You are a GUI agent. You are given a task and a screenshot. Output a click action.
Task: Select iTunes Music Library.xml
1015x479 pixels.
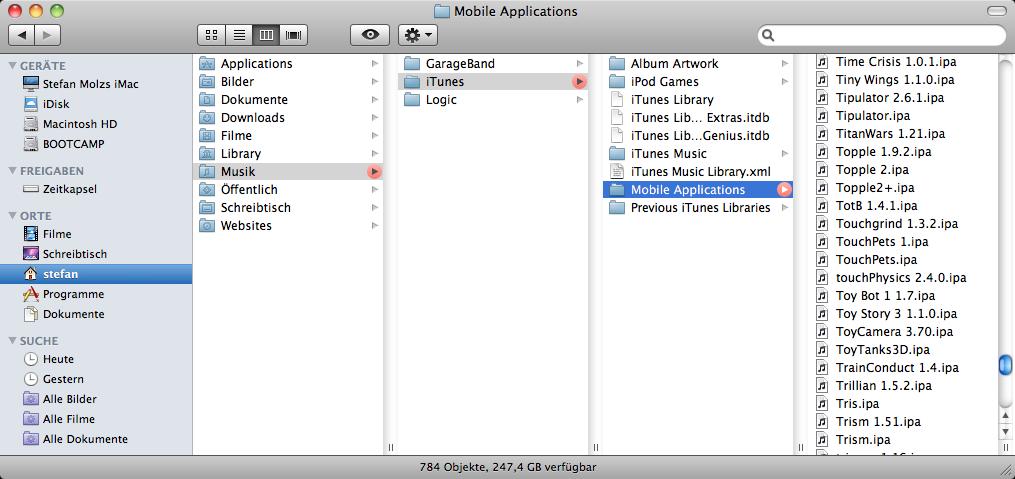click(x=698, y=172)
